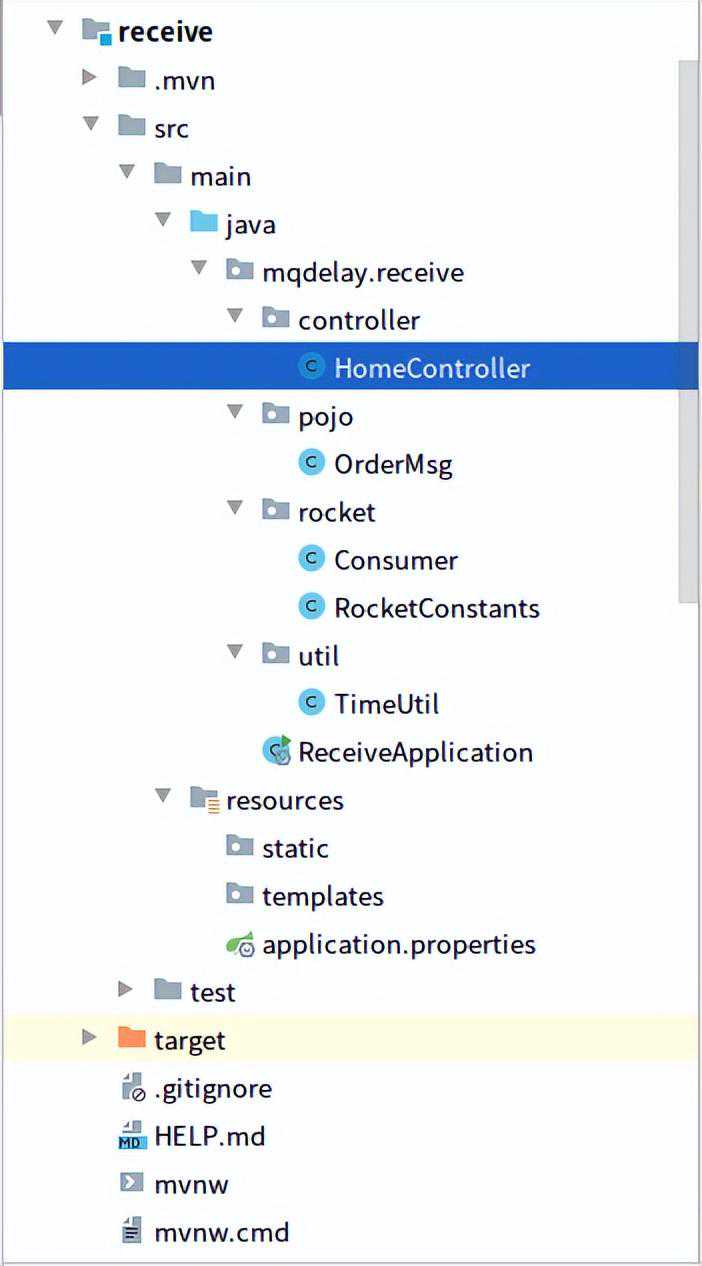Click the RocketConstants class icon
Screen dimensions: 702x1266
(x=312, y=607)
